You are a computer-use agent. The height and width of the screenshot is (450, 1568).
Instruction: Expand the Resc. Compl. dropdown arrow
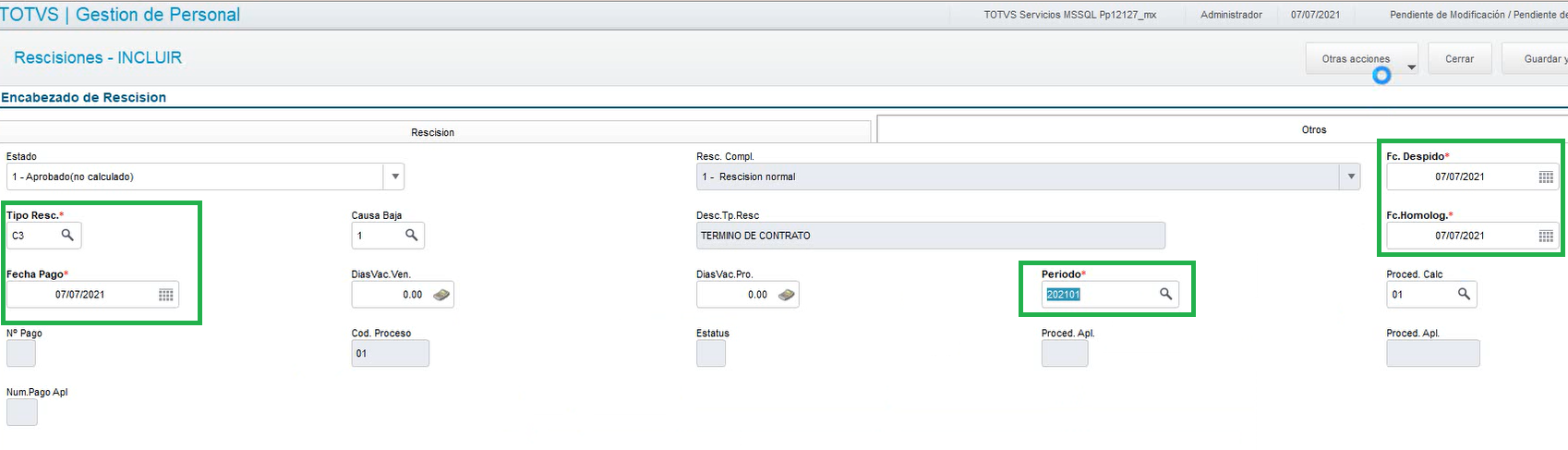(1351, 176)
